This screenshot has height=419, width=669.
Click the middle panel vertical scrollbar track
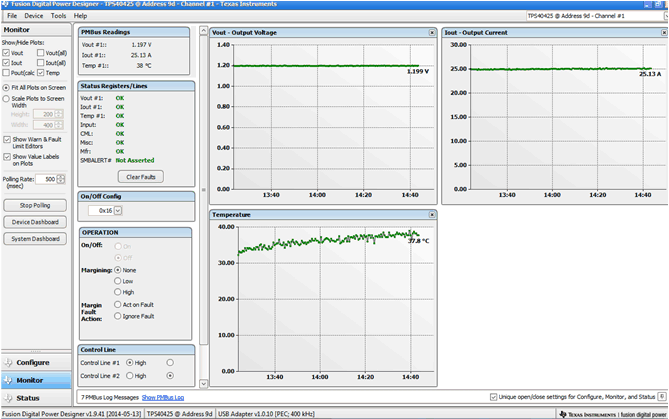[204, 207]
